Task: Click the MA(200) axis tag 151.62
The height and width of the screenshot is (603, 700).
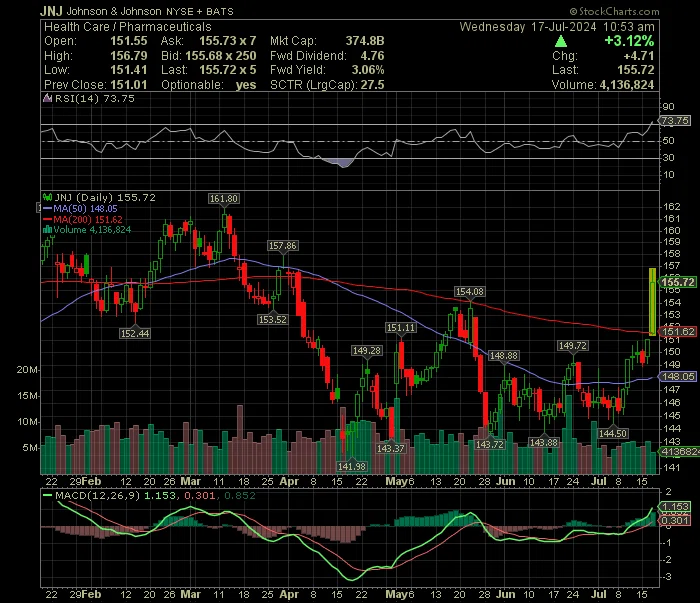Action: [x=678, y=332]
